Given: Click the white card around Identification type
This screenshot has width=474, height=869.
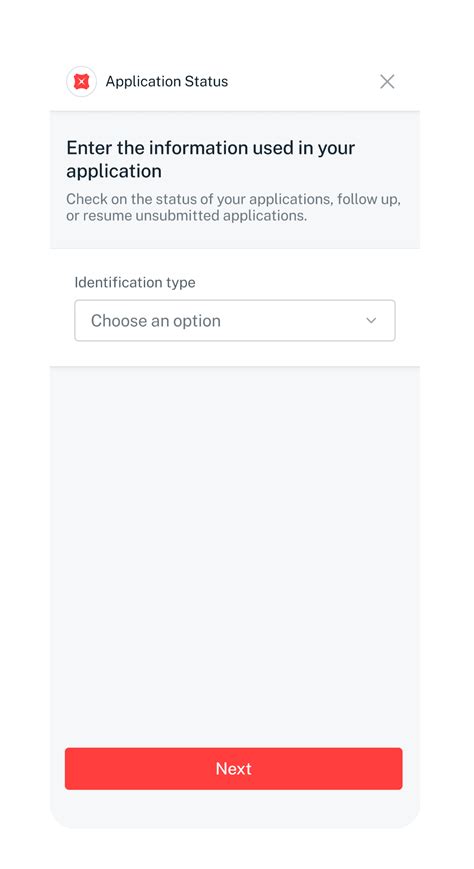Looking at the screenshot, I should (x=235, y=308).
